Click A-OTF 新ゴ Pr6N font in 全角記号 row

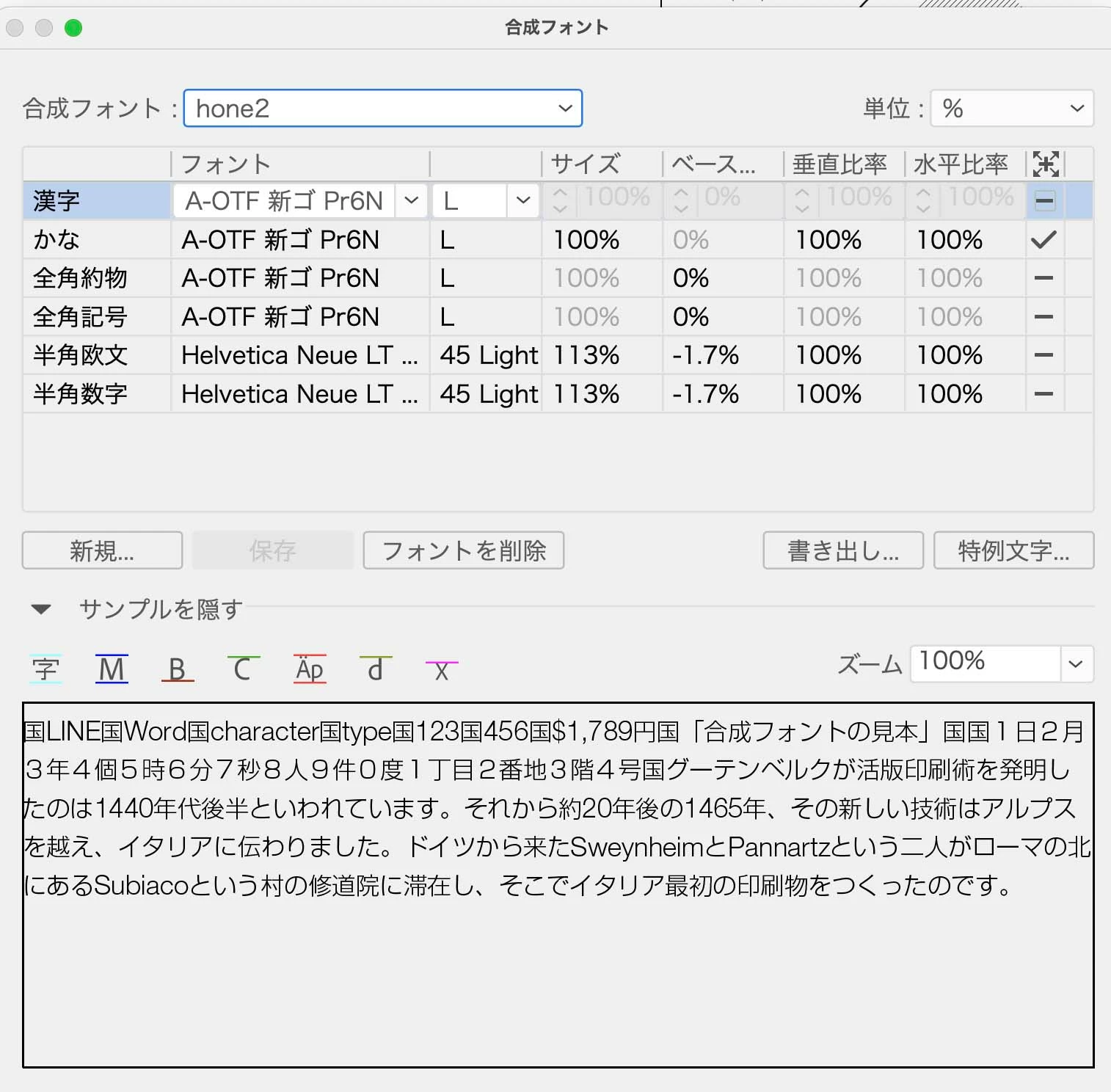click(280, 317)
